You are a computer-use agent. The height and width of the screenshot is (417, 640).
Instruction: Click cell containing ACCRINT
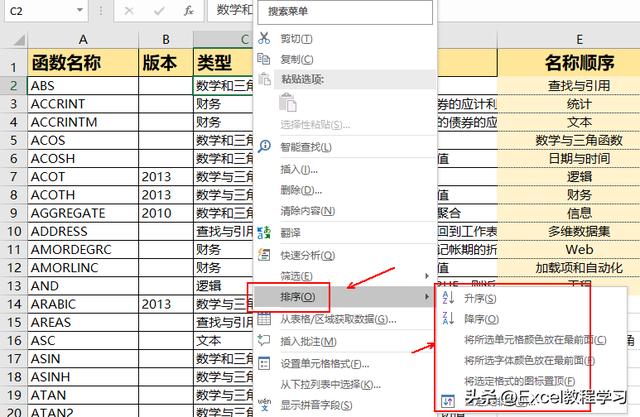83,104
